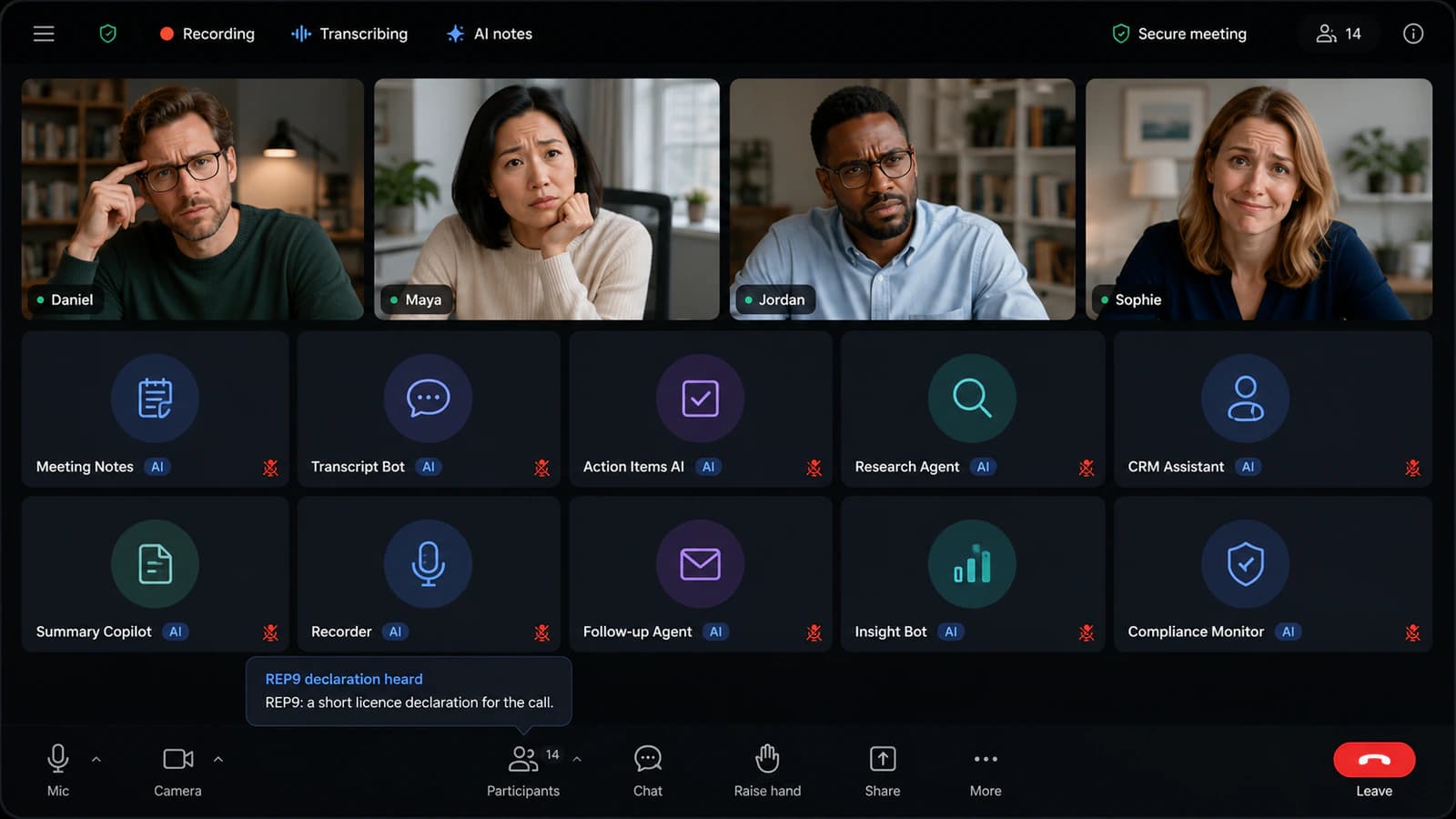Open the Participants panel
The width and height of the screenshot is (1456, 819).
(523, 771)
